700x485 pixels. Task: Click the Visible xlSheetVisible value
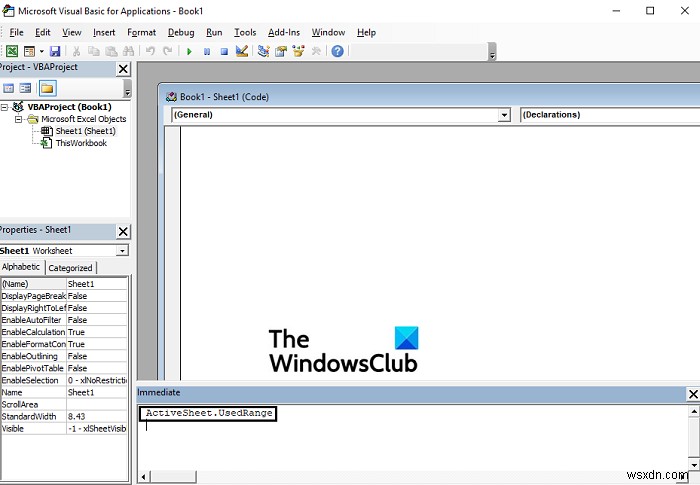pos(97,429)
